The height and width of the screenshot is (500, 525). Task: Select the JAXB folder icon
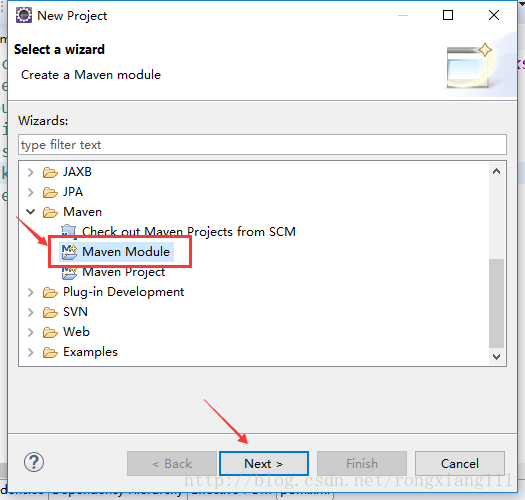click(50, 172)
